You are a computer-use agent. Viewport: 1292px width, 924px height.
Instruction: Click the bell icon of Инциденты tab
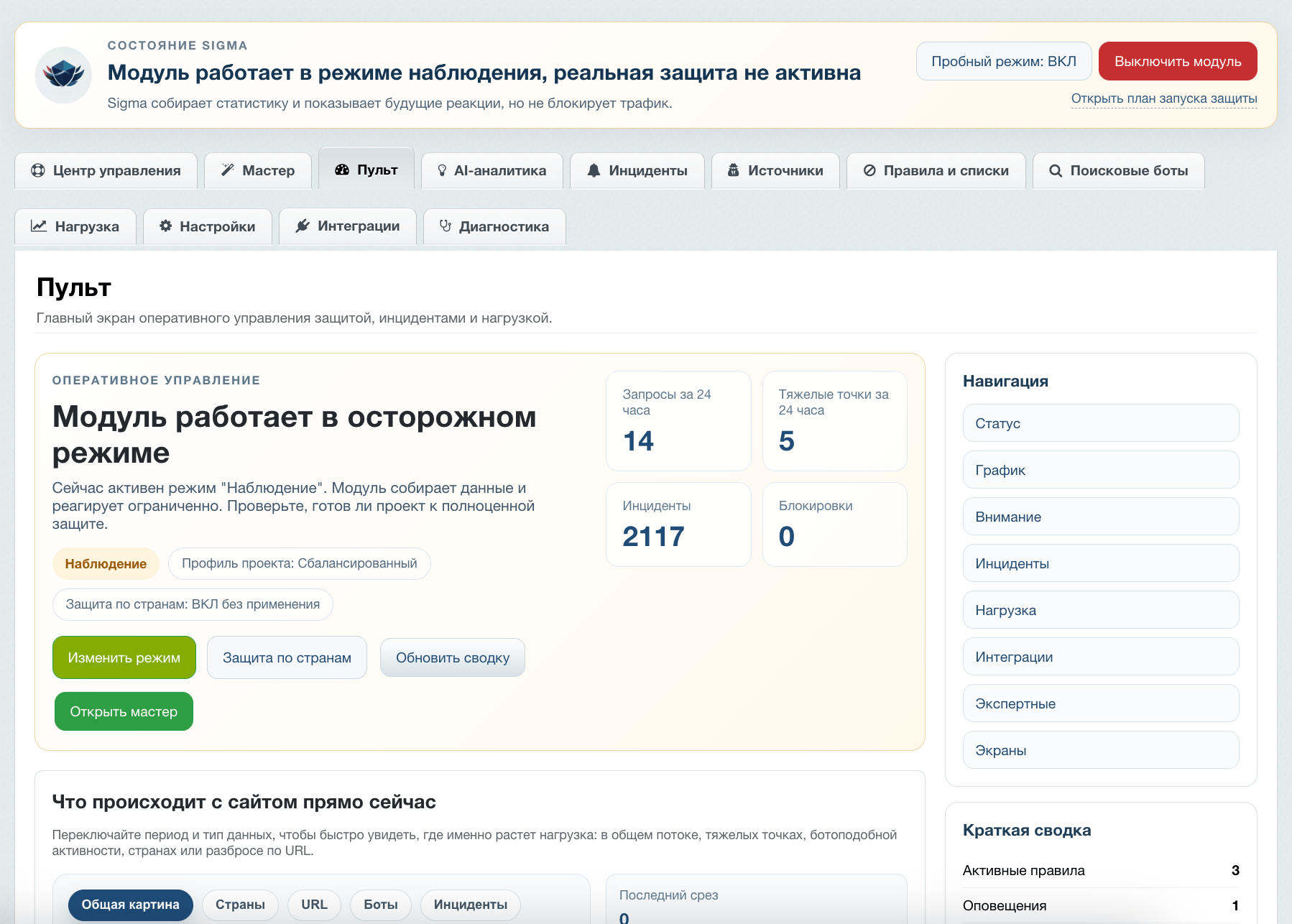594,170
